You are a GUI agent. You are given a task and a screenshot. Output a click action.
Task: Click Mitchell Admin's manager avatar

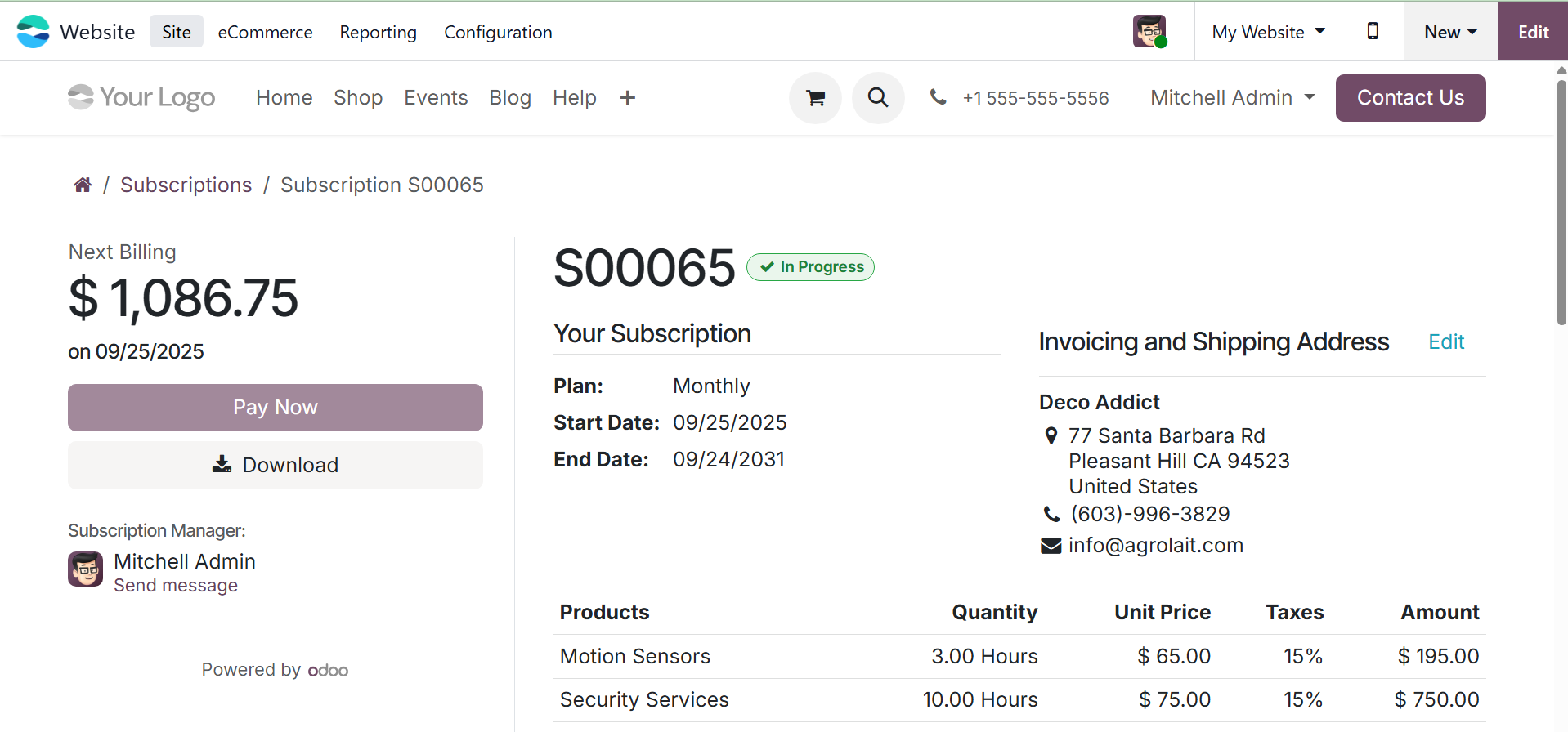[86, 569]
